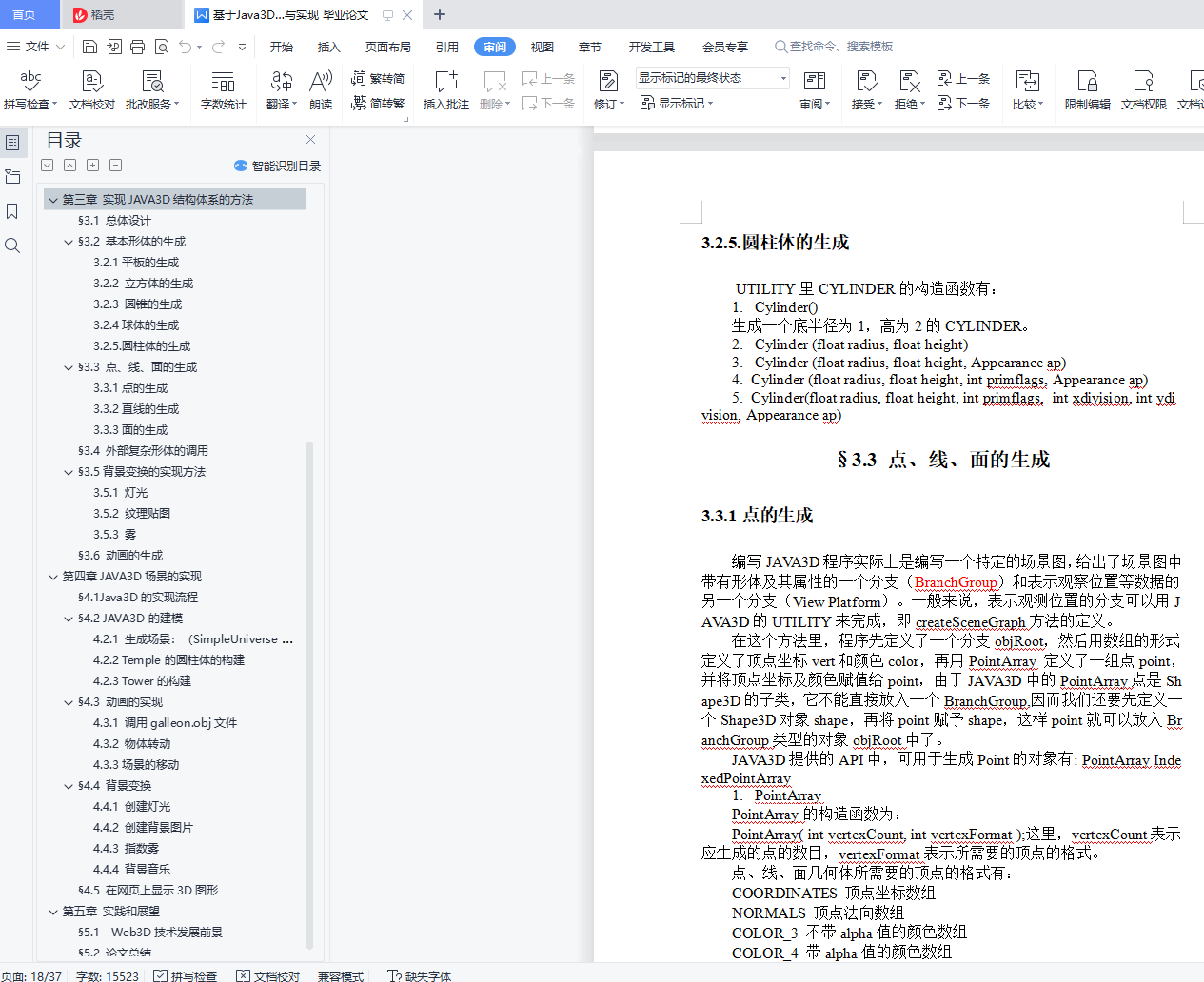
Task: Start read aloud (朗读)
Action: pos(321,90)
